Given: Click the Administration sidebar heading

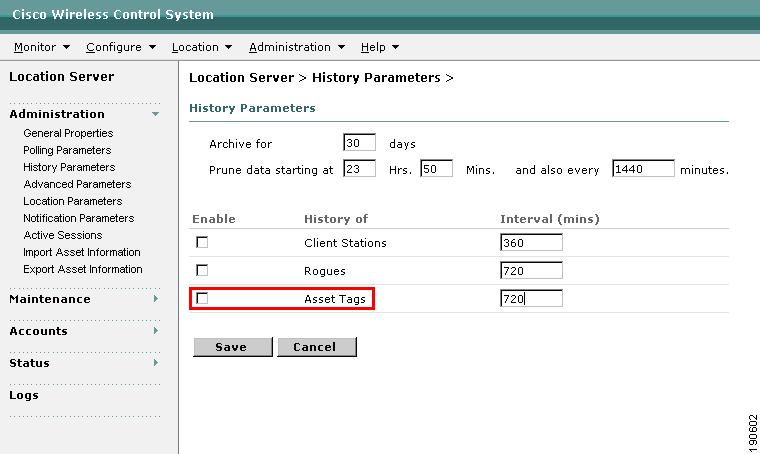Looking at the screenshot, I should [x=57, y=114].
